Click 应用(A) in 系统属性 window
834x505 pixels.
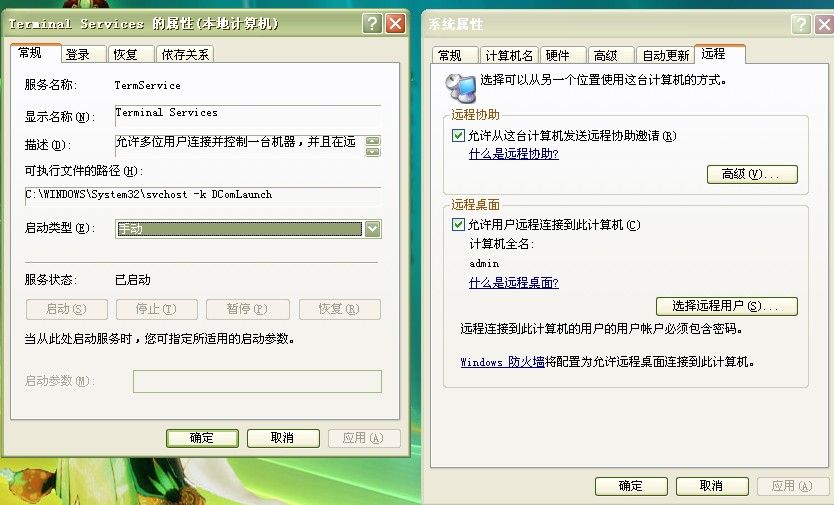coord(793,486)
